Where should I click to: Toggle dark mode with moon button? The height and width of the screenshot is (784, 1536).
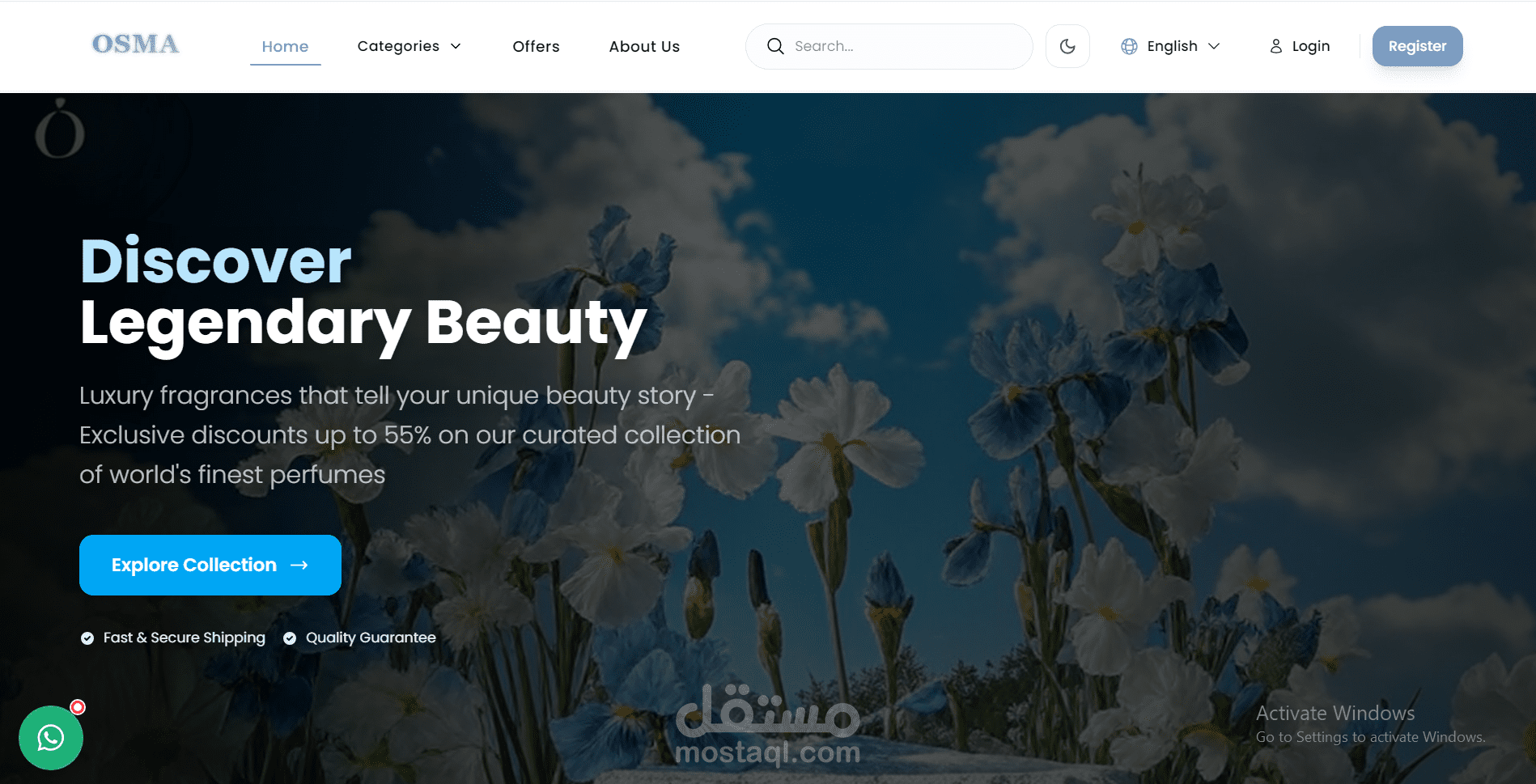[1067, 46]
